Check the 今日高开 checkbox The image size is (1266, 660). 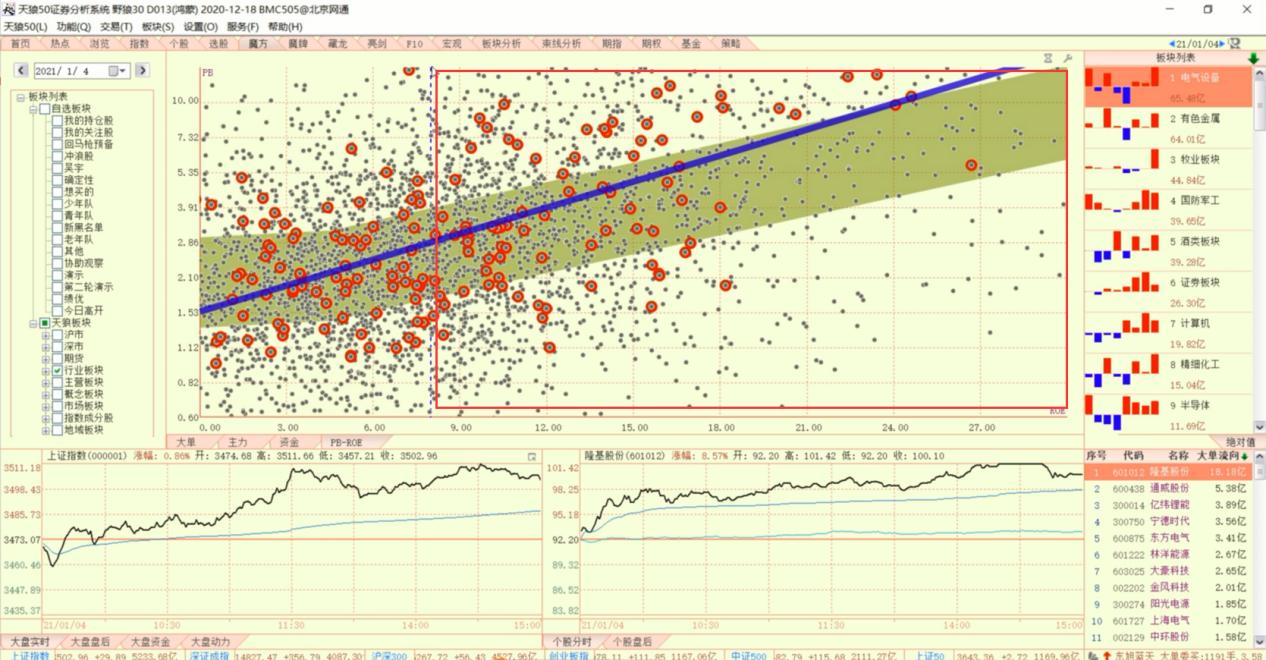(x=57, y=310)
